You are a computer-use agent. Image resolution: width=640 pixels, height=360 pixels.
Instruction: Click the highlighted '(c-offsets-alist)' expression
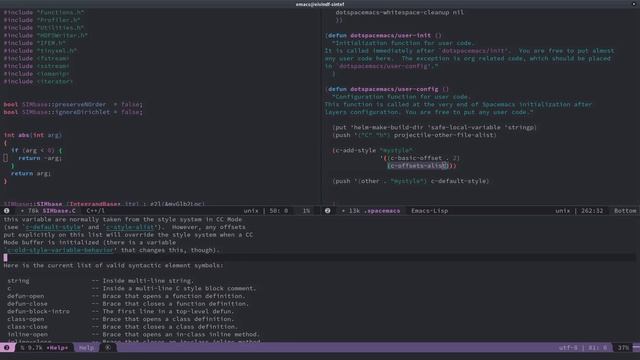(418, 166)
